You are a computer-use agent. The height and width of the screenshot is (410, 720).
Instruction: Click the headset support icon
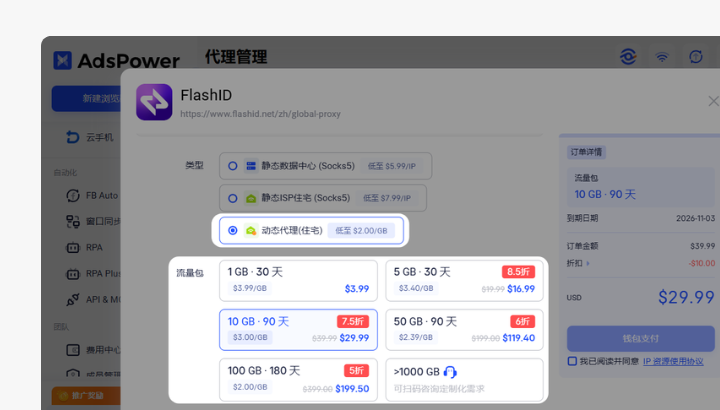450,372
